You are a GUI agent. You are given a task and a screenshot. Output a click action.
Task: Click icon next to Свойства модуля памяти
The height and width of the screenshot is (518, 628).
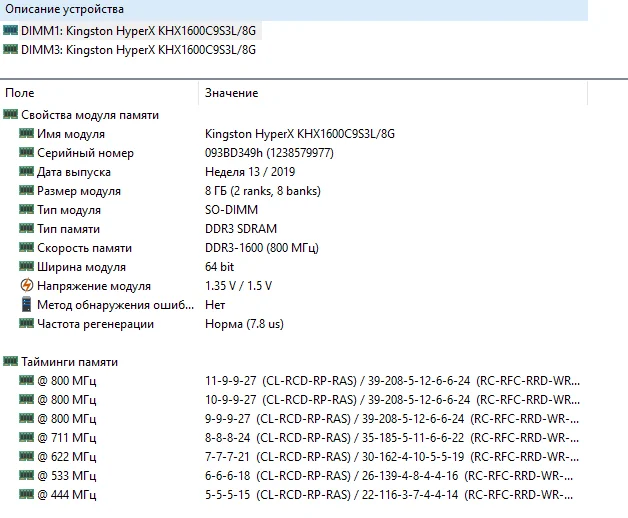pyautogui.click(x=10, y=114)
